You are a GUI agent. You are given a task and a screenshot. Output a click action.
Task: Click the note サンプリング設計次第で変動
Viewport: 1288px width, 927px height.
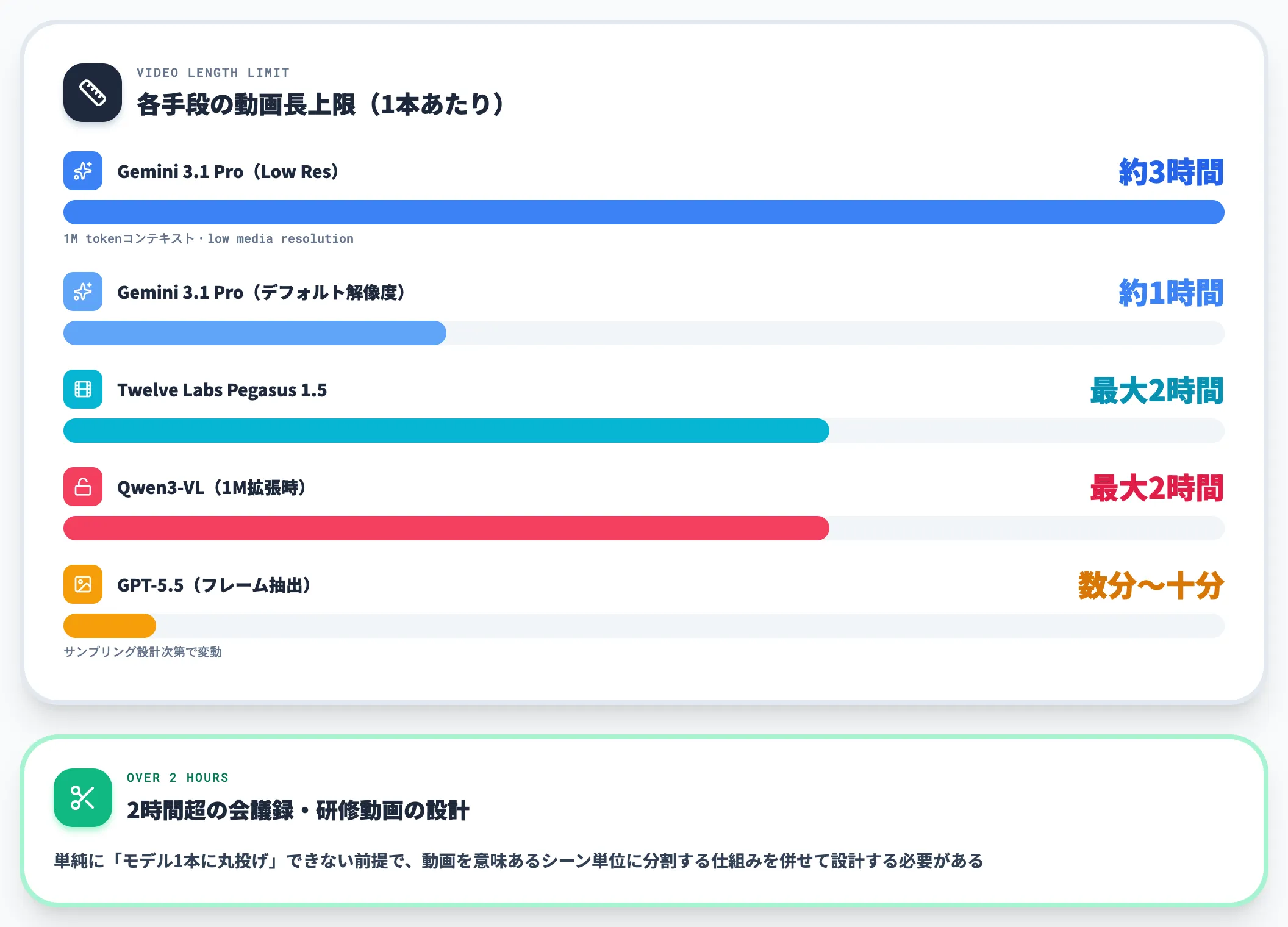(x=143, y=652)
